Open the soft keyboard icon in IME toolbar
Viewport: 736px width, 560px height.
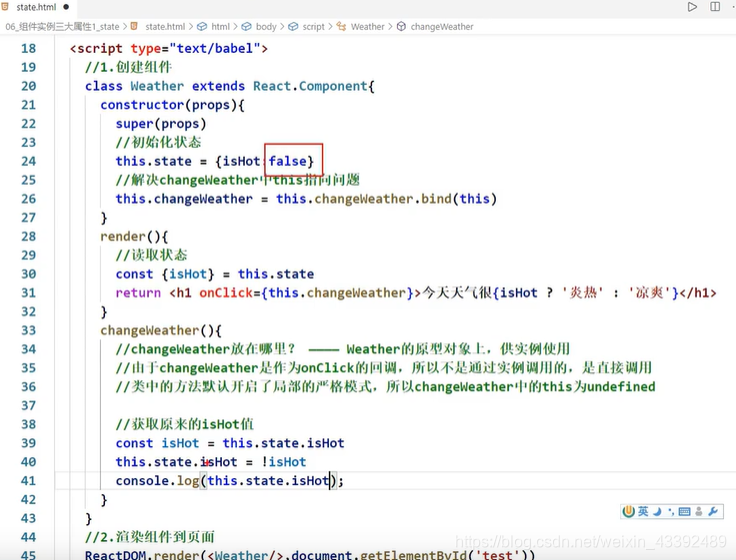coord(684,511)
